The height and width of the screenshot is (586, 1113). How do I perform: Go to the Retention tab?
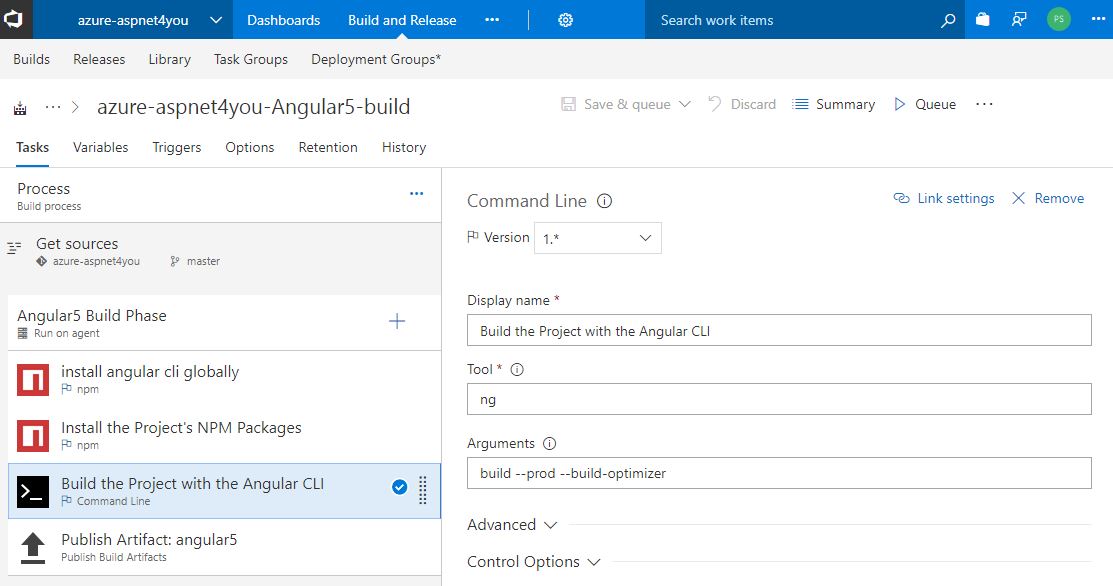(328, 148)
